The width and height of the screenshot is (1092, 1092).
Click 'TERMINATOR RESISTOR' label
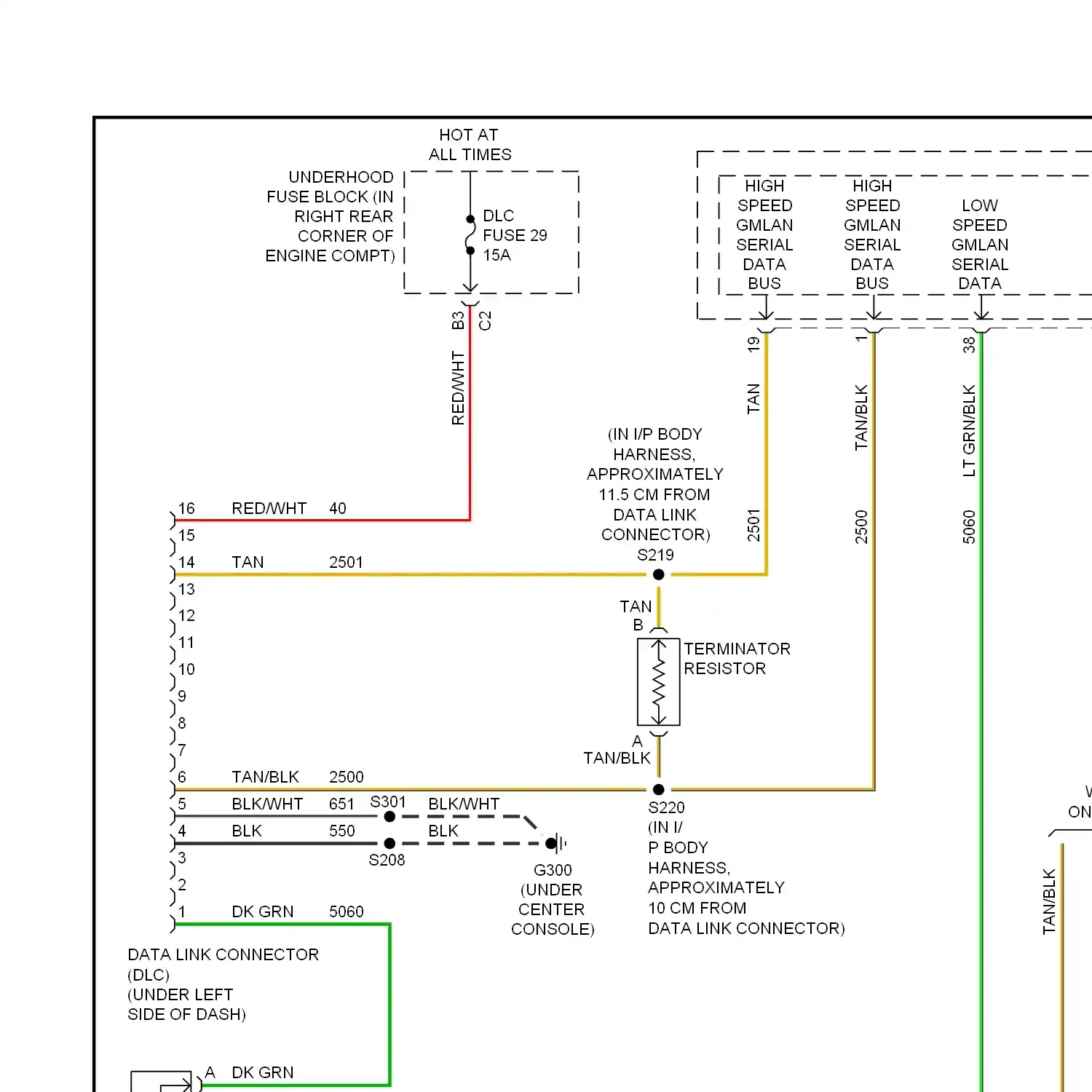[x=737, y=658]
